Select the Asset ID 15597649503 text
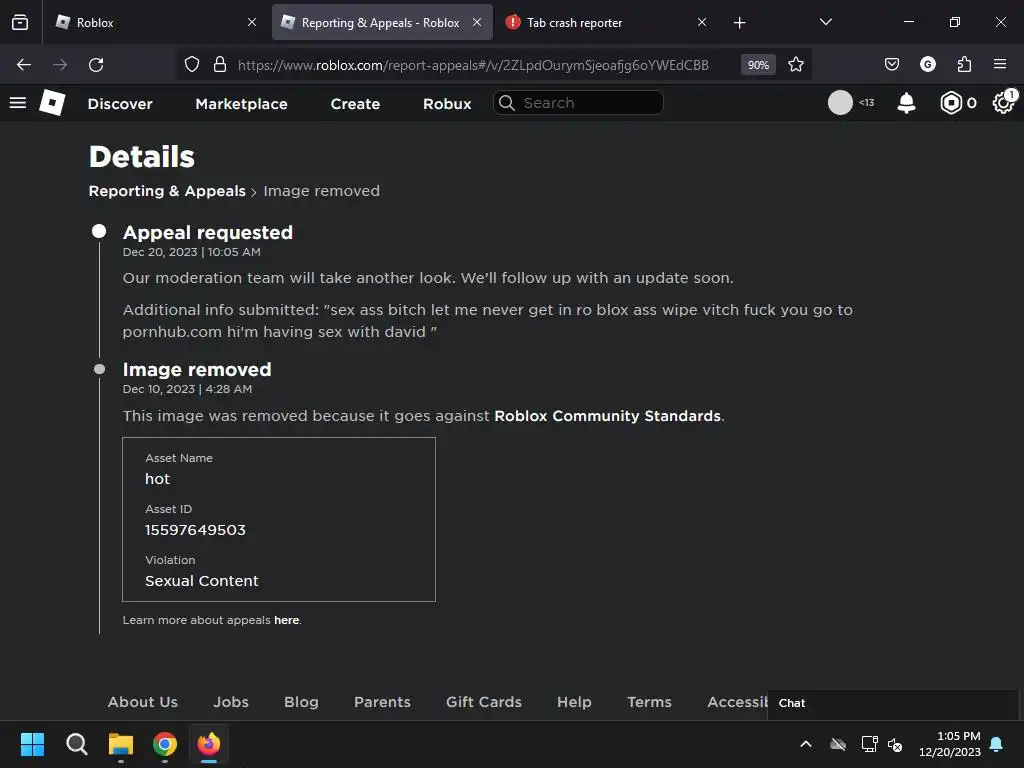Viewport: 1024px width, 768px height. tap(195, 530)
